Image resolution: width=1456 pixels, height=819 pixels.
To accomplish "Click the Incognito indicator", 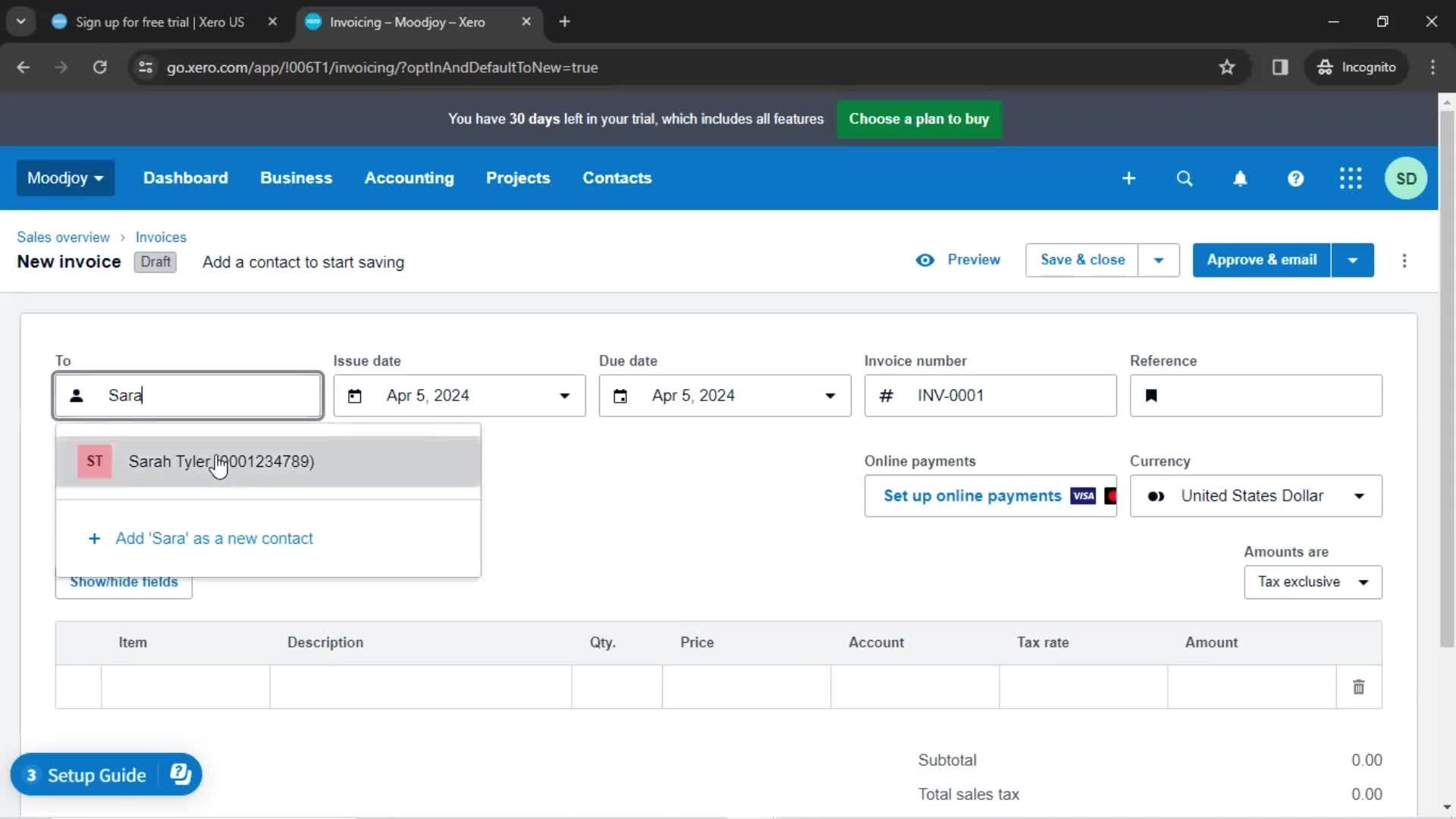I will [1357, 67].
